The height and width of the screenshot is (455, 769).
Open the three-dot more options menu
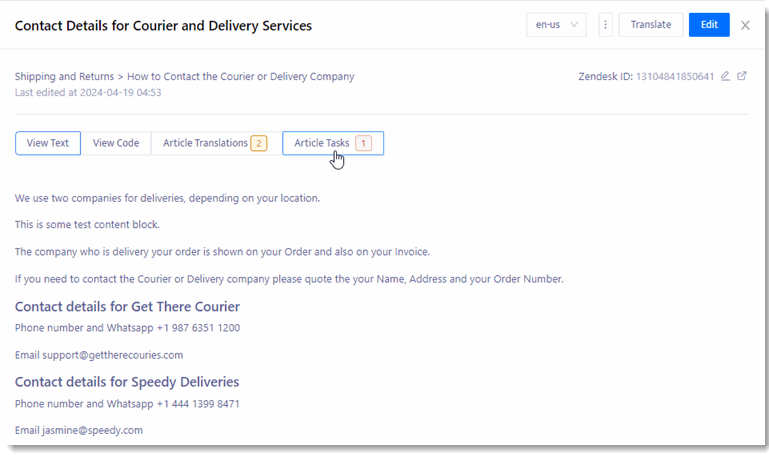click(x=605, y=25)
